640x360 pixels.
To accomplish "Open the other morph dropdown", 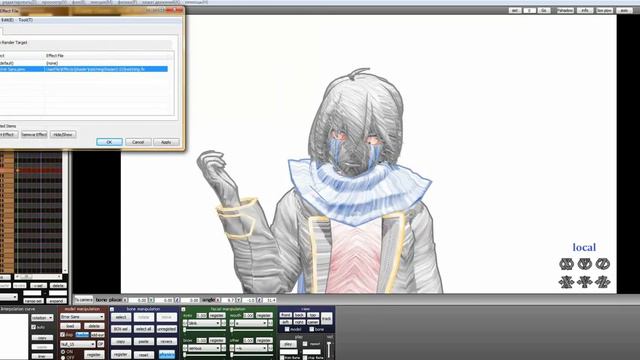I will coord(251,348).
